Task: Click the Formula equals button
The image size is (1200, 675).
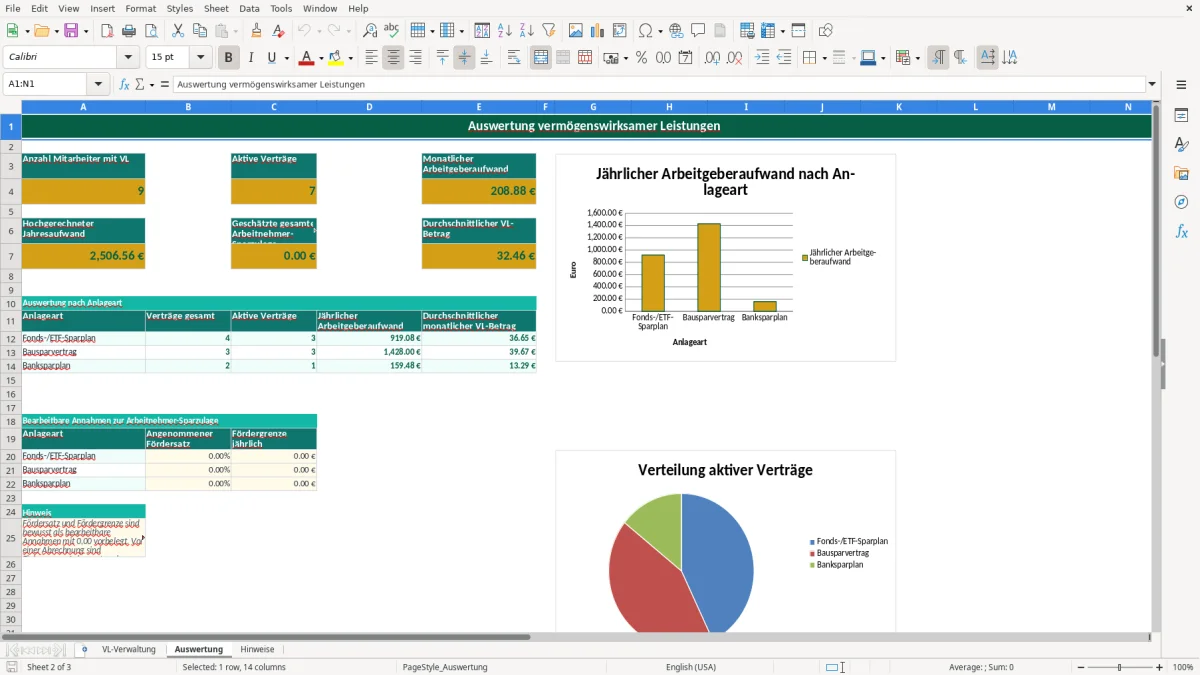Action: 165,84
